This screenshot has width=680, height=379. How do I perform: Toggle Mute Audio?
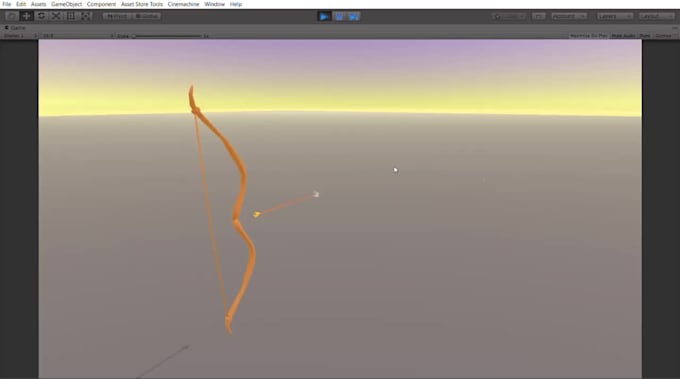coord(624,36)
